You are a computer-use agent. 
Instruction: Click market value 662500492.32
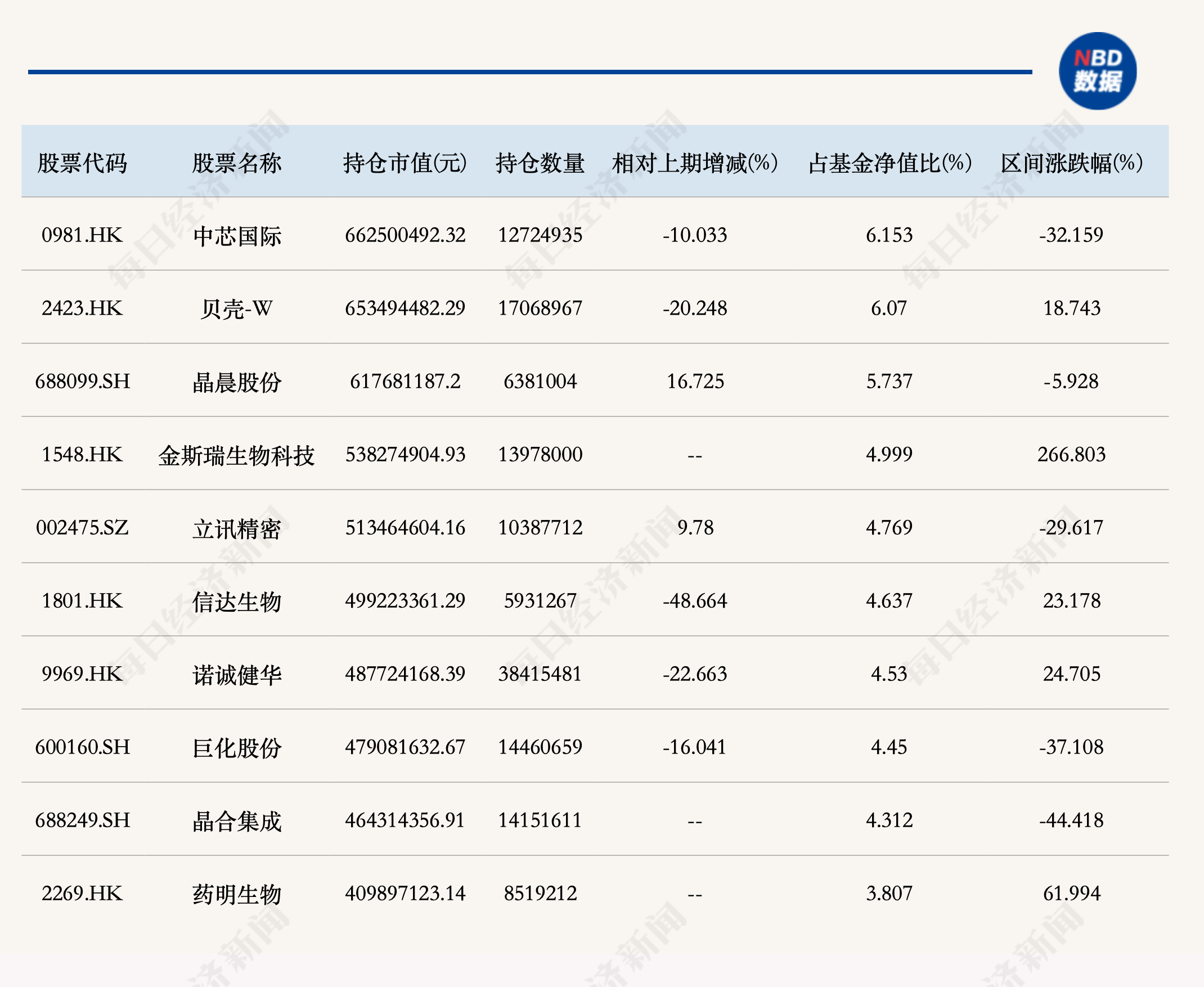pyautogui.click(x=405, y=235)
